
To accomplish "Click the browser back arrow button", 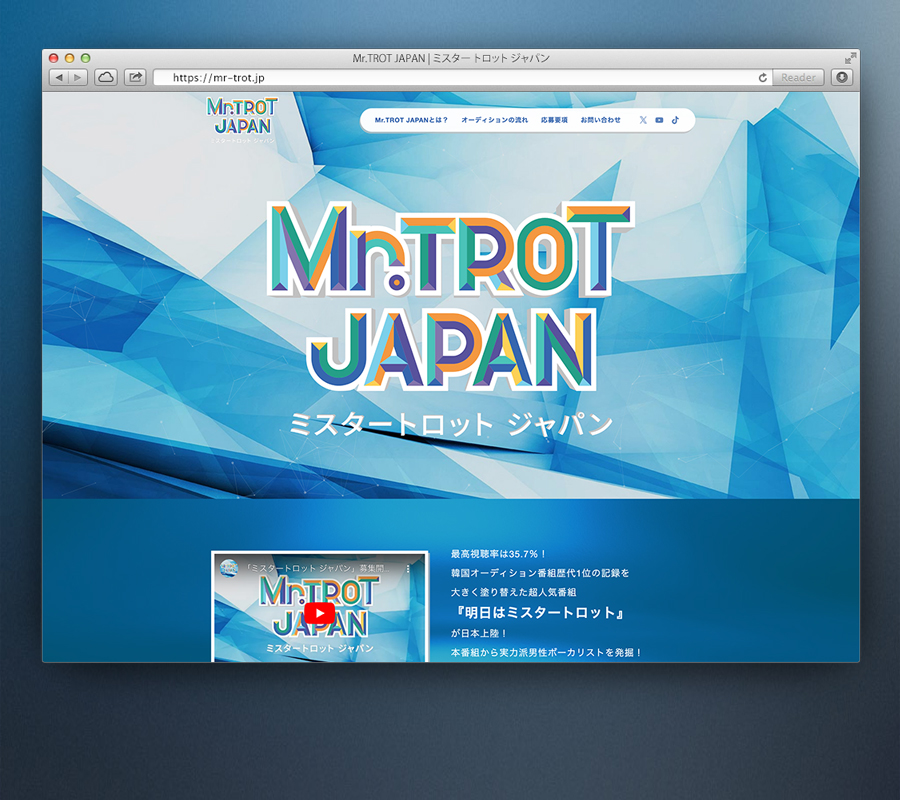I will [x=58, y=77].
